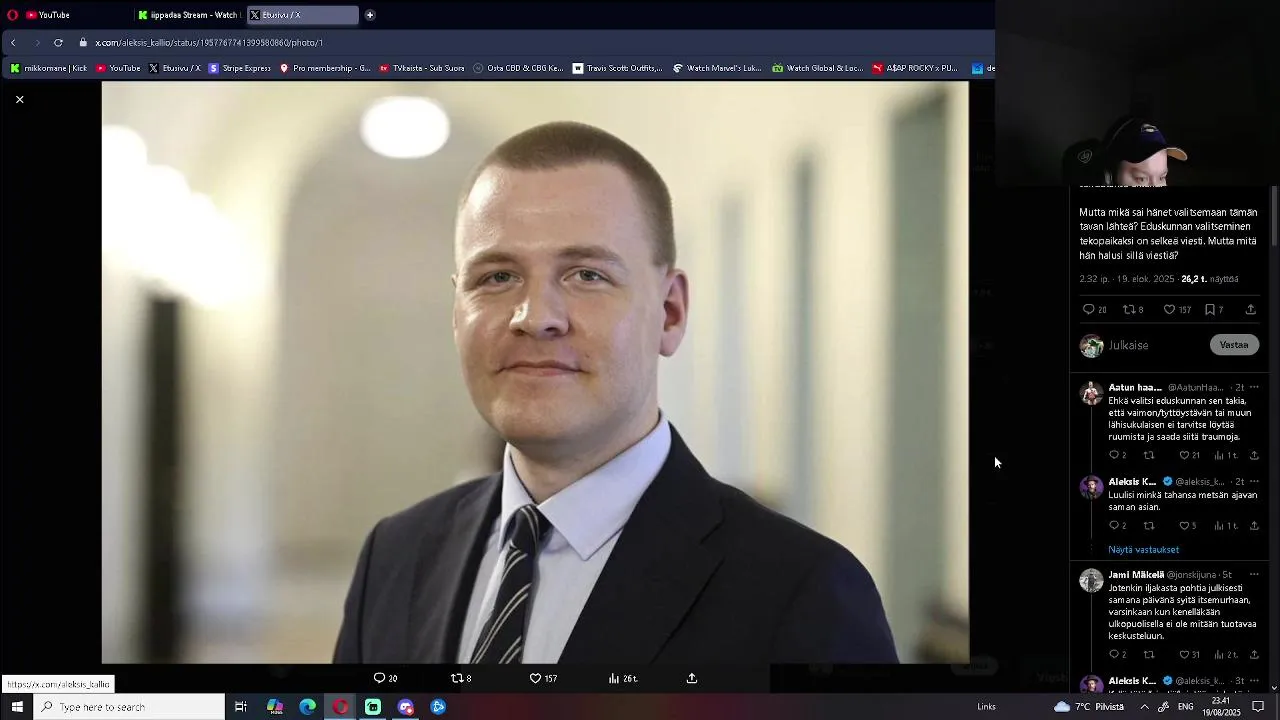Screen dimensions: 1280x720
Task: Open mikkomane Kick bookmark
Action: tap(48, 68)
